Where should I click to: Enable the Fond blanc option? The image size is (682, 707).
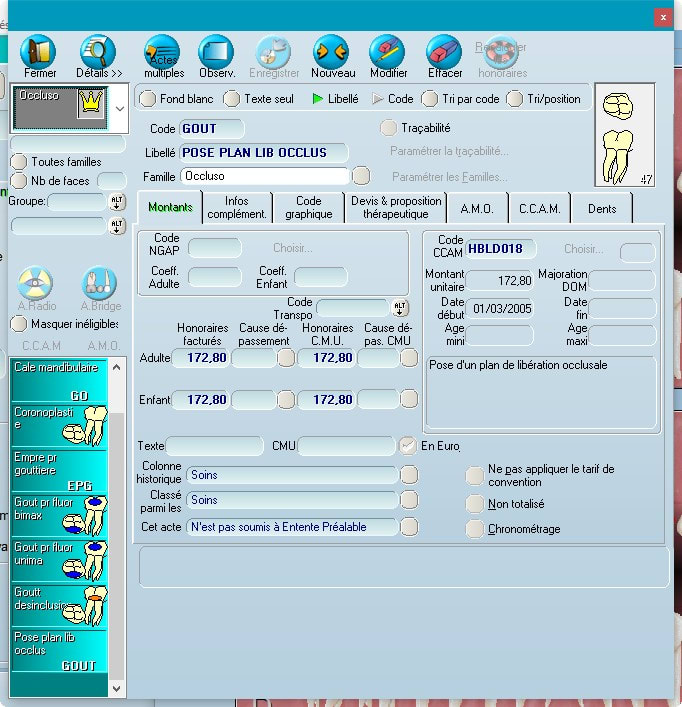[x=148, y=99]
